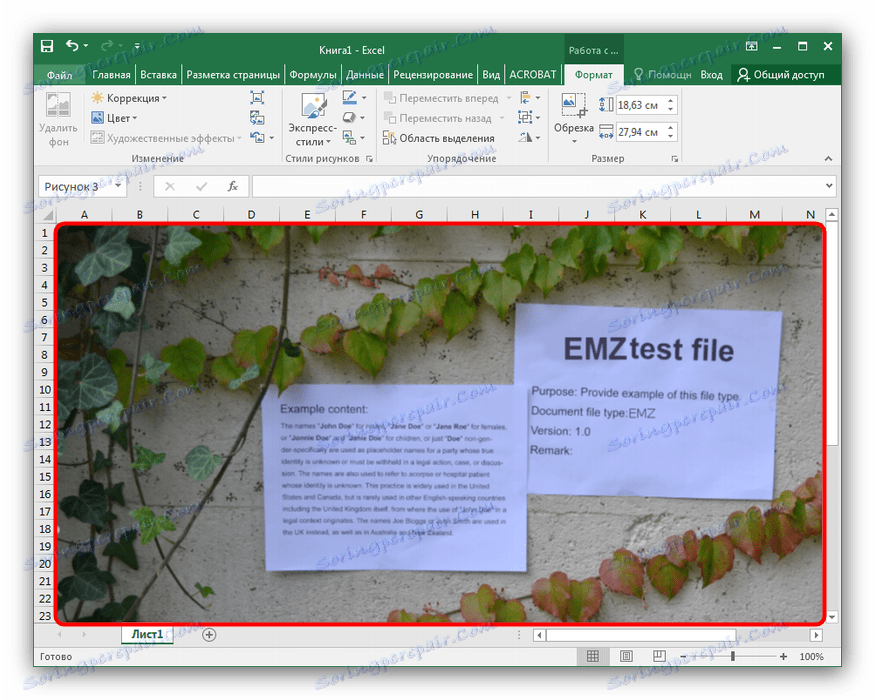The height and width of the screenshot is (700, 875).
Task: Save the workbook via the floppy icon
Action: [x=47, y=46]
